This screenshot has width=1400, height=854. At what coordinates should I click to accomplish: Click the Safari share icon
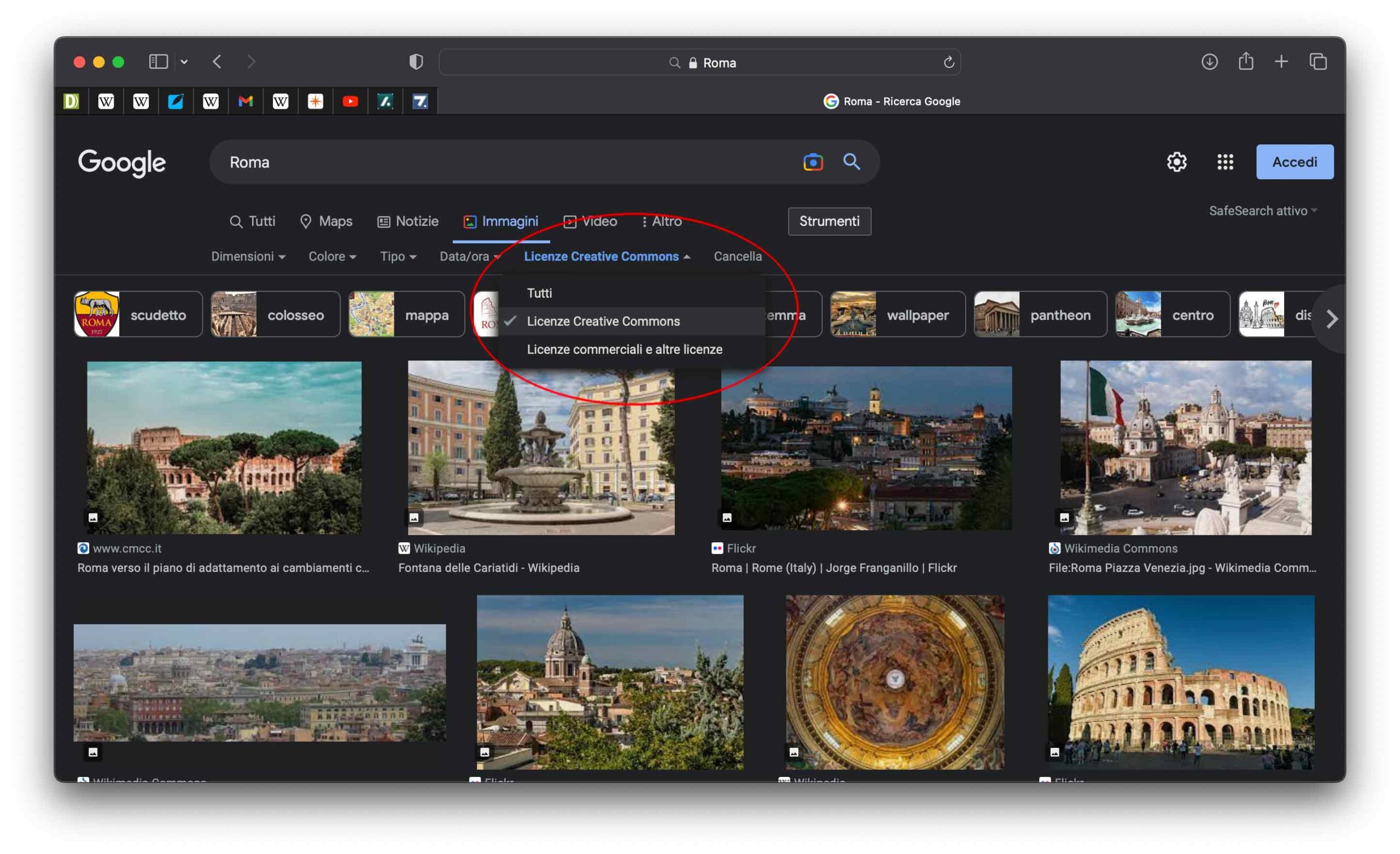(1246, 61)
